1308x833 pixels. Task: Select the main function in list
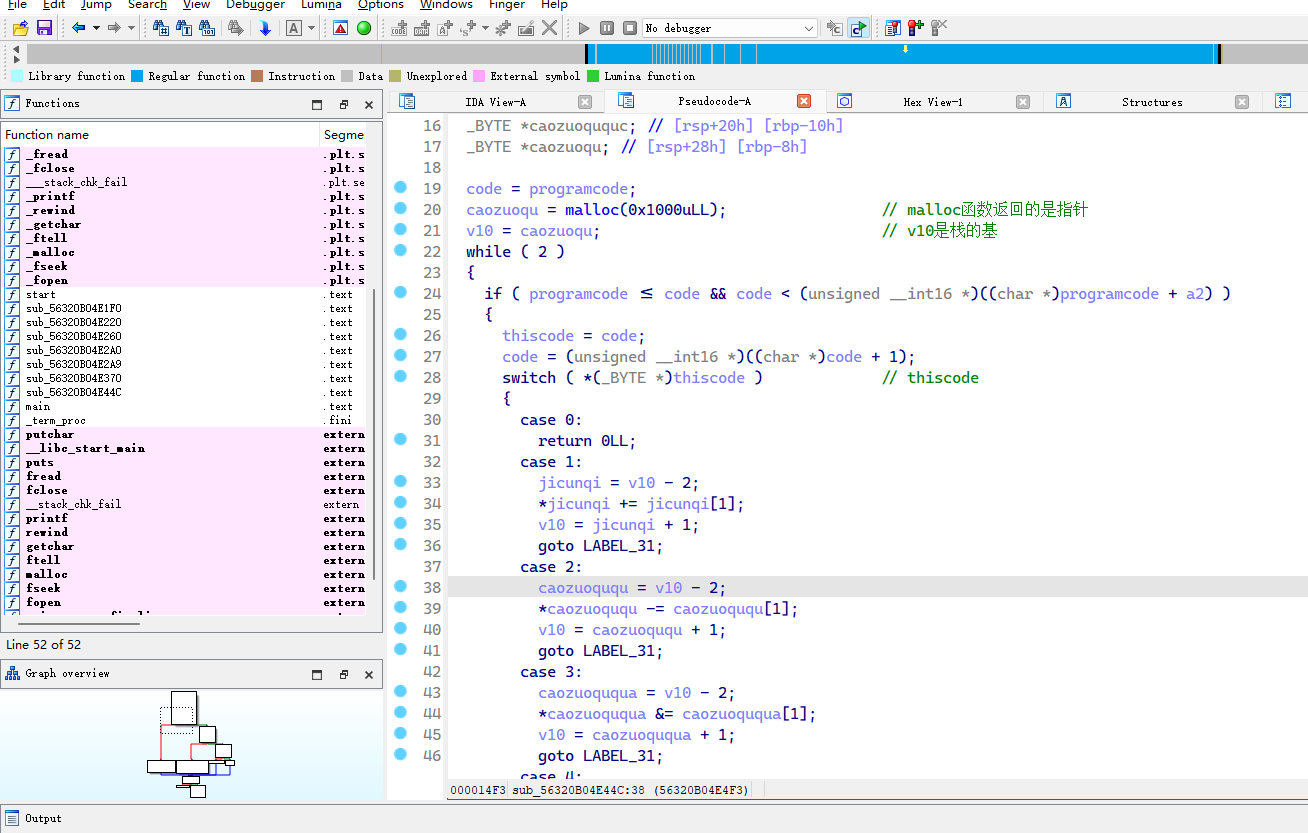coord(38,407)
